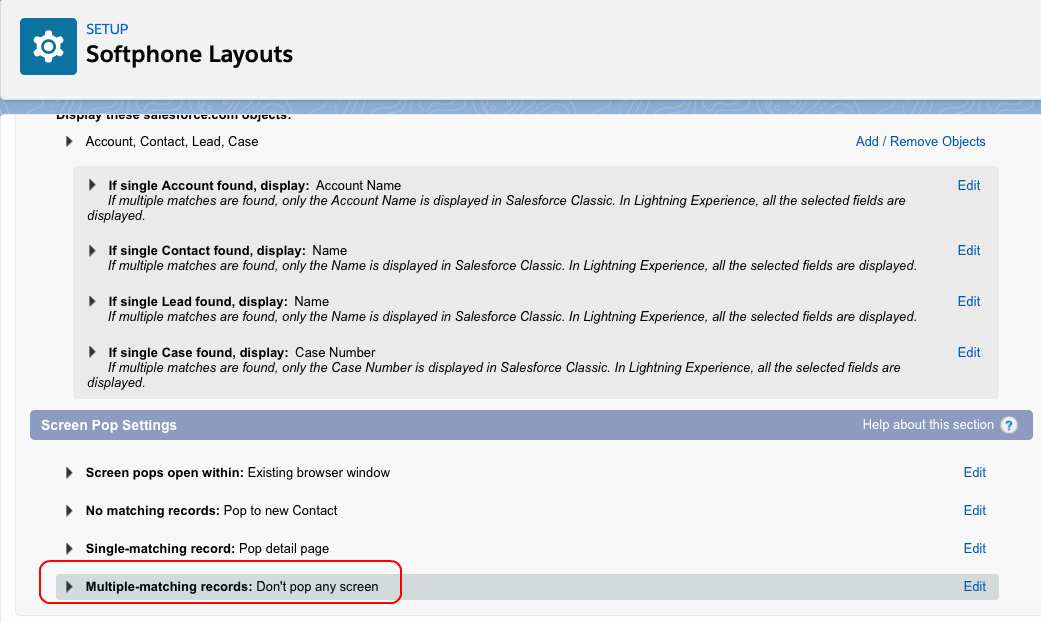Edit the single Lead found display fields
Viewport: 1041px width, 622px height.
click(x=969, y=301)
